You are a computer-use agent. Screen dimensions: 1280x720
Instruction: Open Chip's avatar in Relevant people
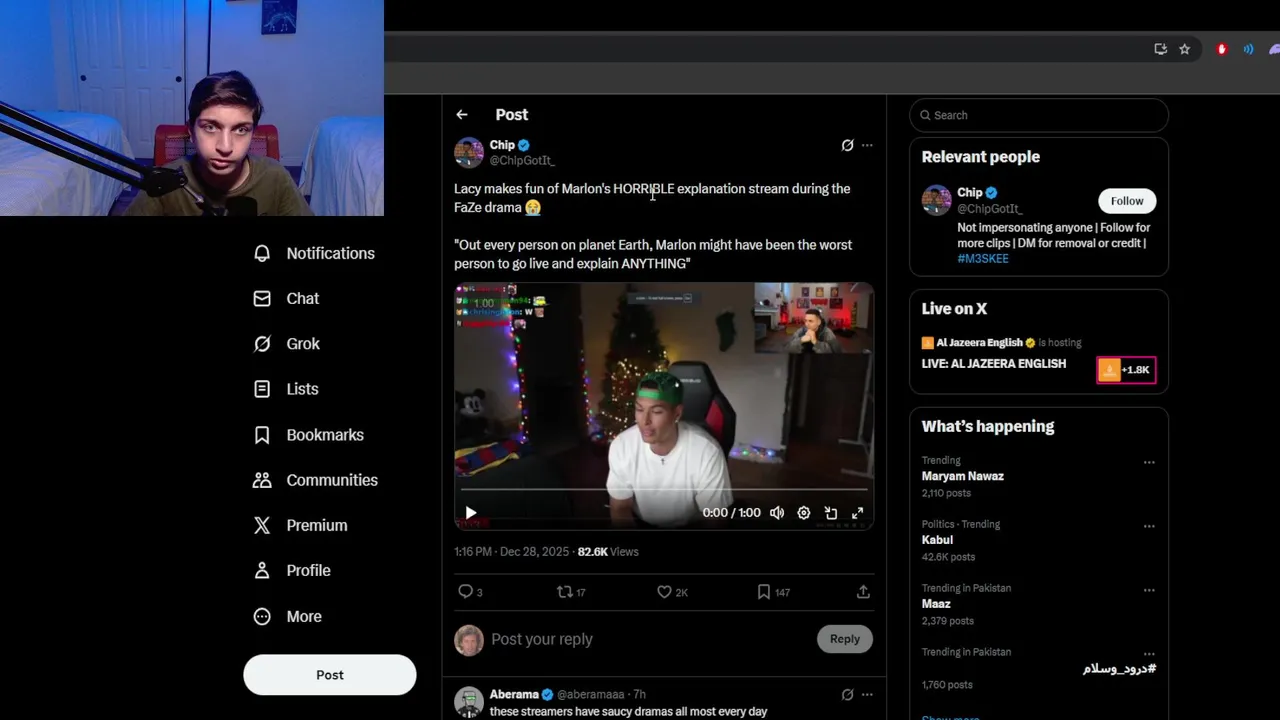(x=937, y=200)
